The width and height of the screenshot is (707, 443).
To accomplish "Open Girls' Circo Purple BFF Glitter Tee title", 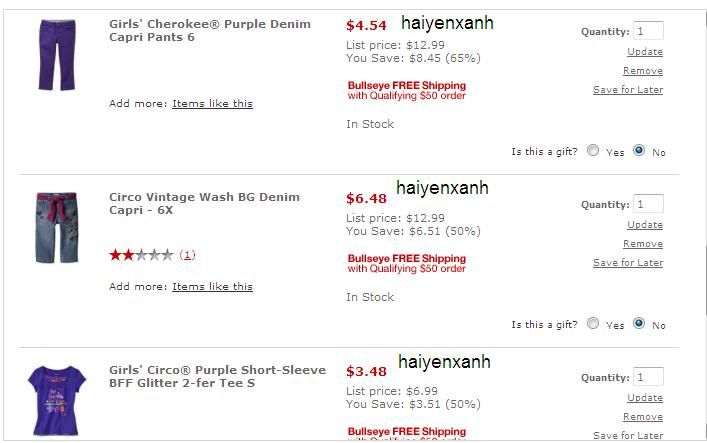I will point(217,377).
